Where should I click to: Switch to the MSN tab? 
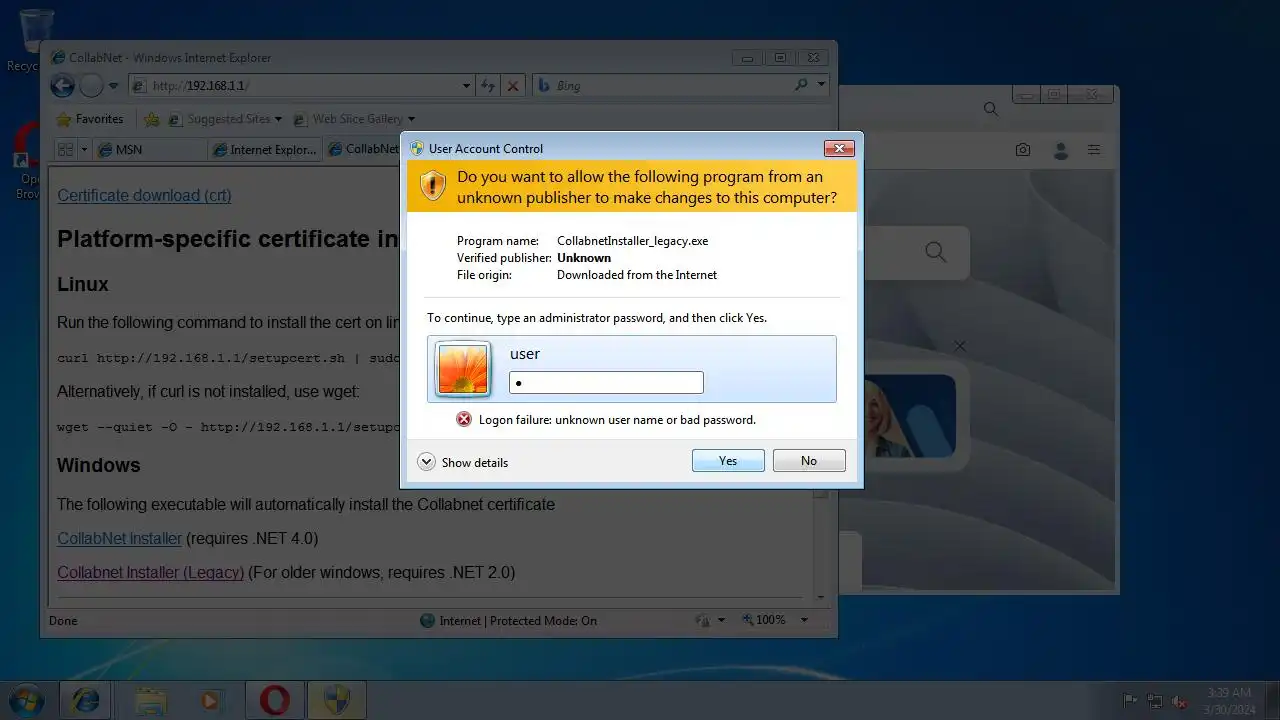(x=151, y=149)
